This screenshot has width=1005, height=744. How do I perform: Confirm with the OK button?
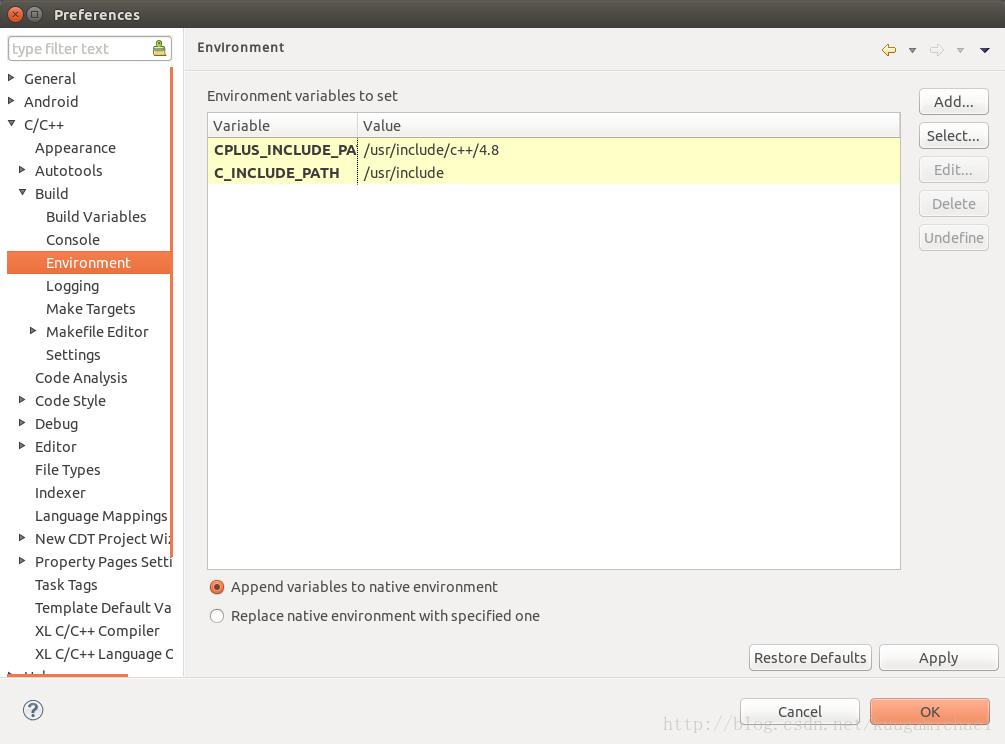pyautogui.click(x=929, y=711)
